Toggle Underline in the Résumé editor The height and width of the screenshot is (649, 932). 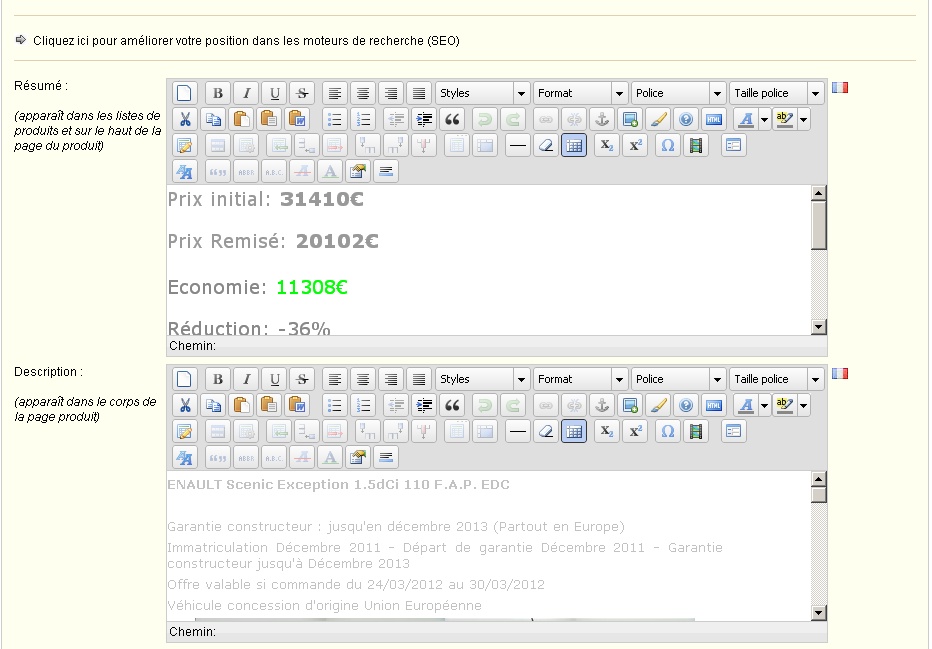(274, 93)
